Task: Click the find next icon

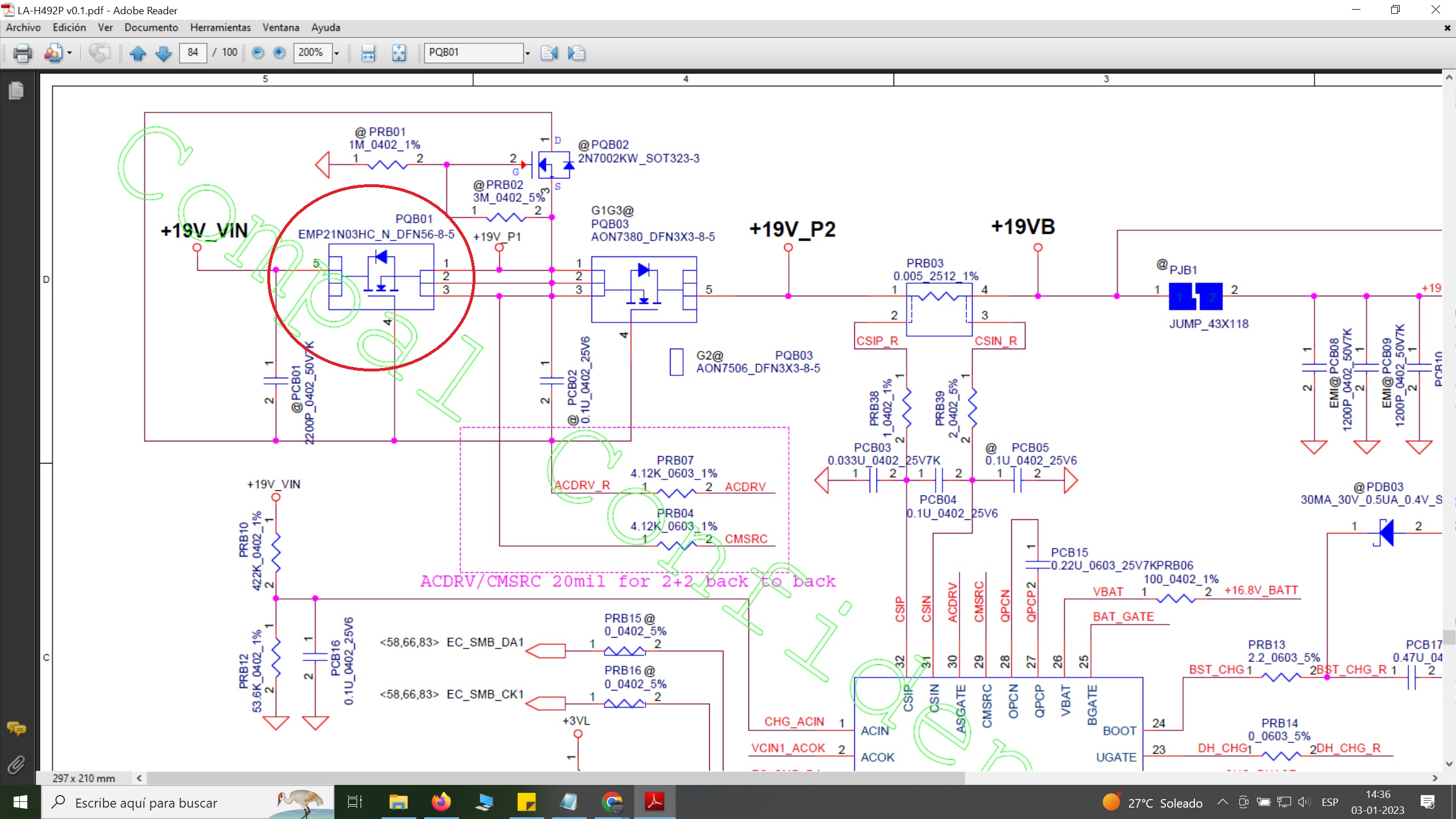Action: tap(576, 53)
